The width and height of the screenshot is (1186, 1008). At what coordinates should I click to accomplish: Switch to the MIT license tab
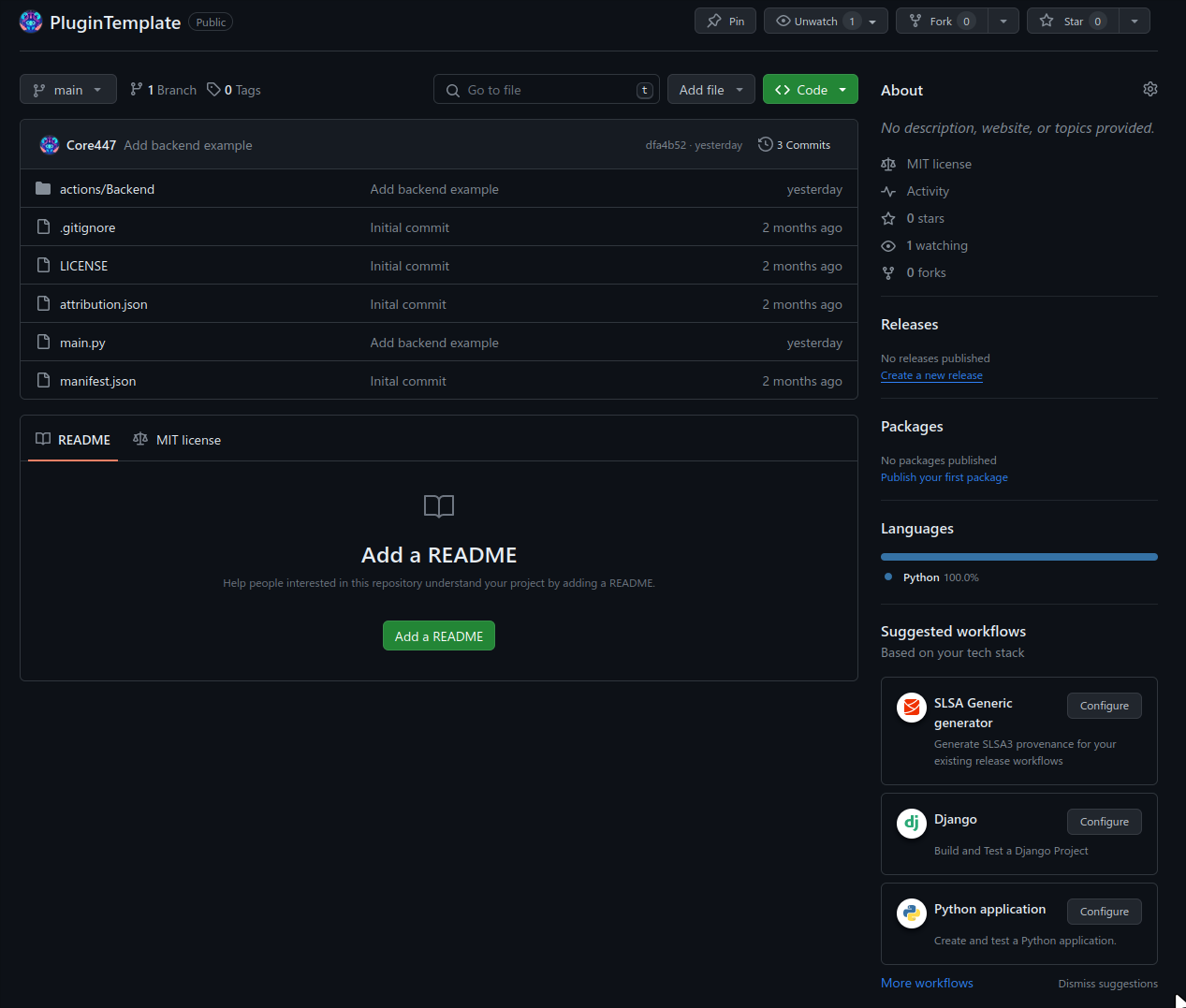tap(178, 440)
